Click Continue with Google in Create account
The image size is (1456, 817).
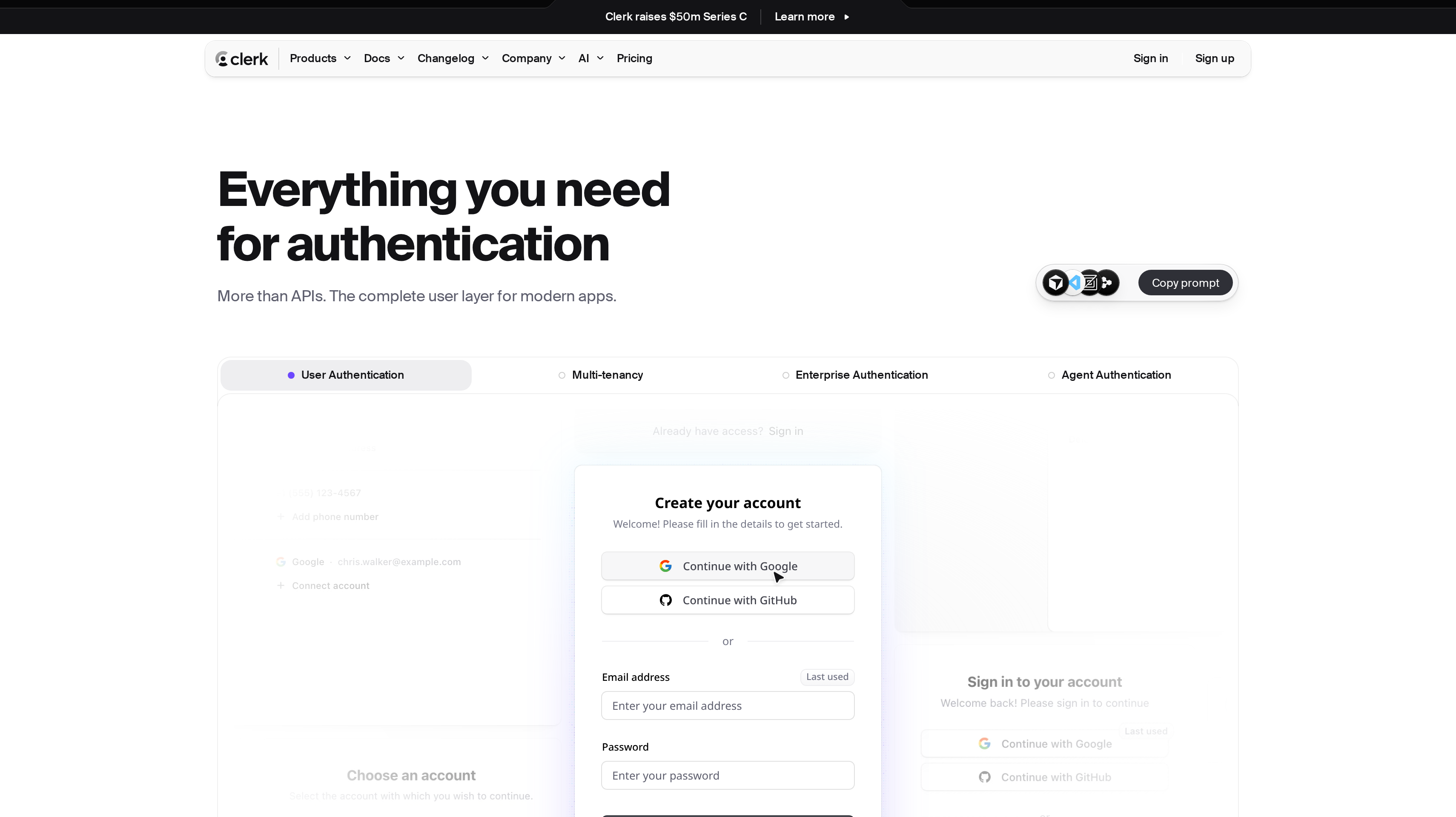(728, 566)
